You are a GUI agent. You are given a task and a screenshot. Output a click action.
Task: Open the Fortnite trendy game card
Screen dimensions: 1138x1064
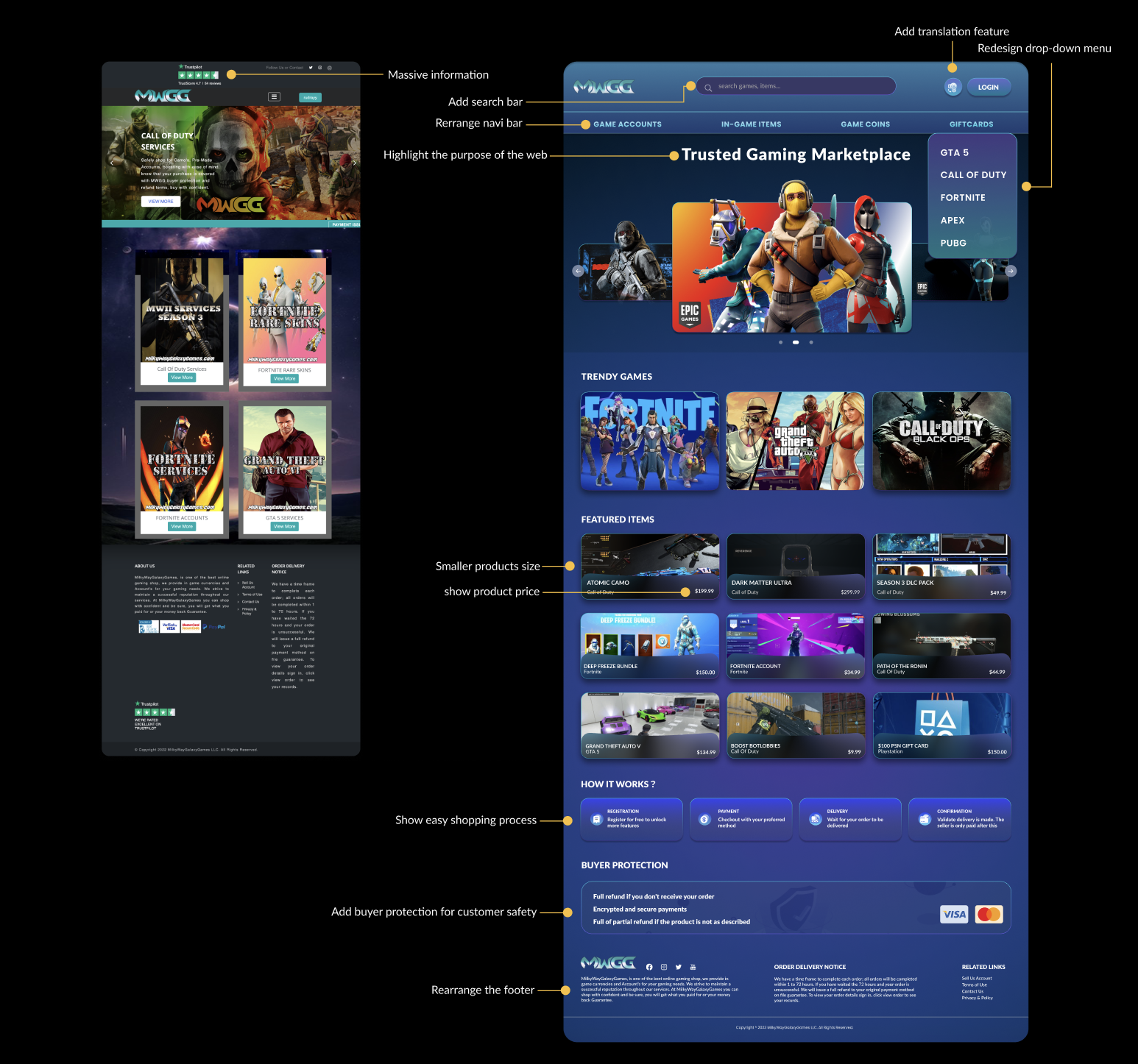click(x=650, y=441)
